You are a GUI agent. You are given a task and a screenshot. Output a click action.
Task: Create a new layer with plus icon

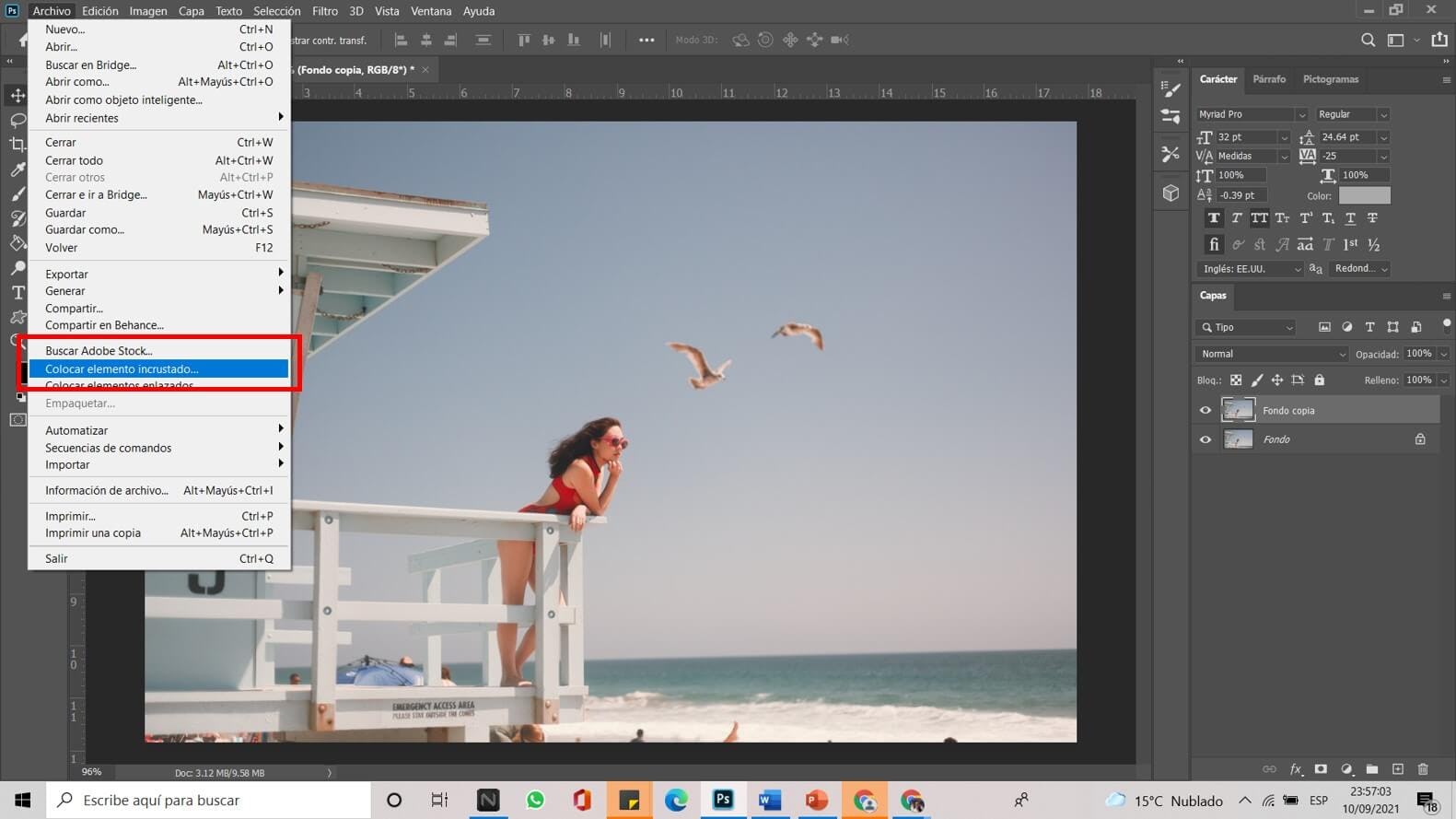coord(1398,769)
